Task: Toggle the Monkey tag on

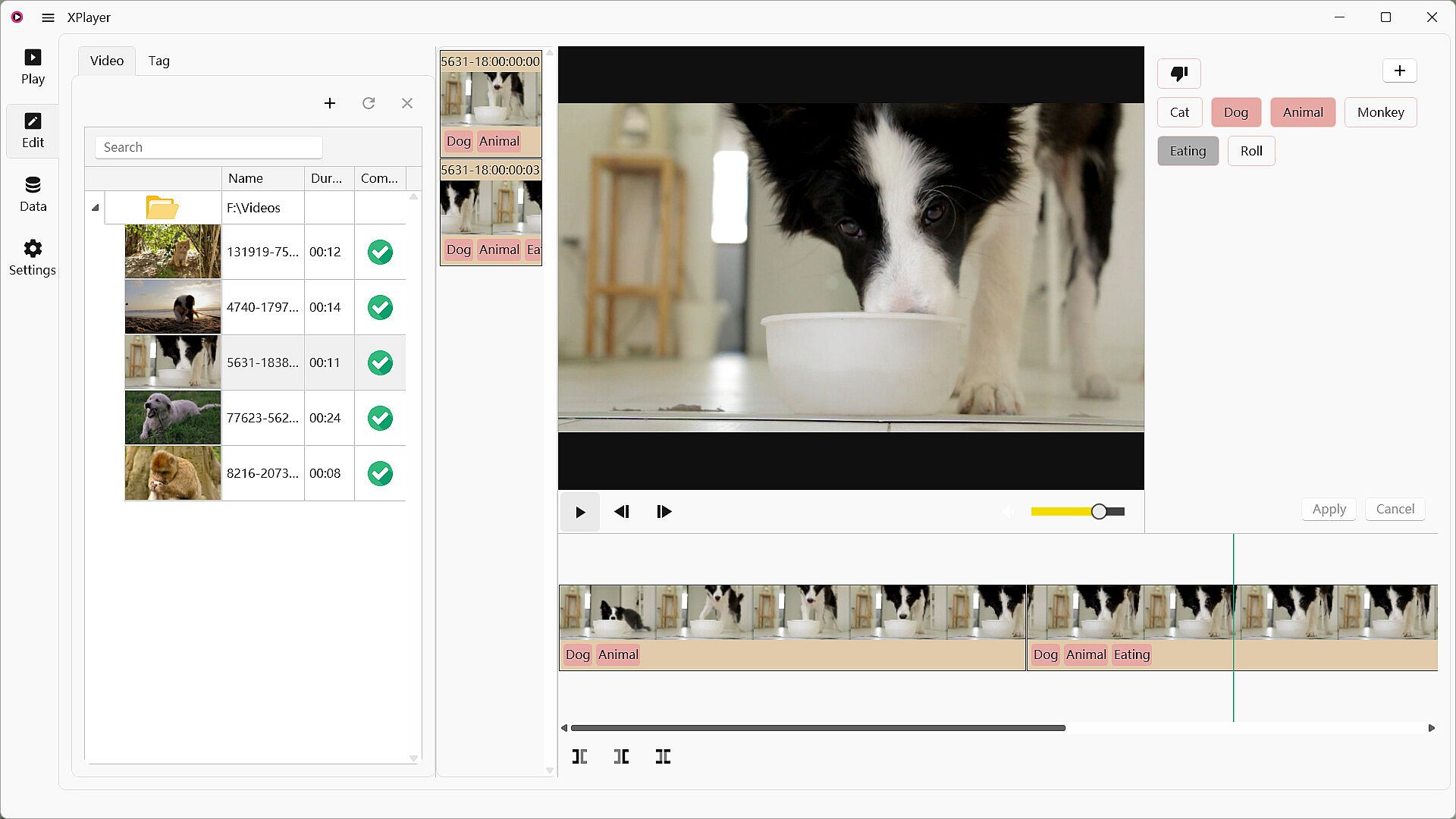Action: (x=1380, y=112)
